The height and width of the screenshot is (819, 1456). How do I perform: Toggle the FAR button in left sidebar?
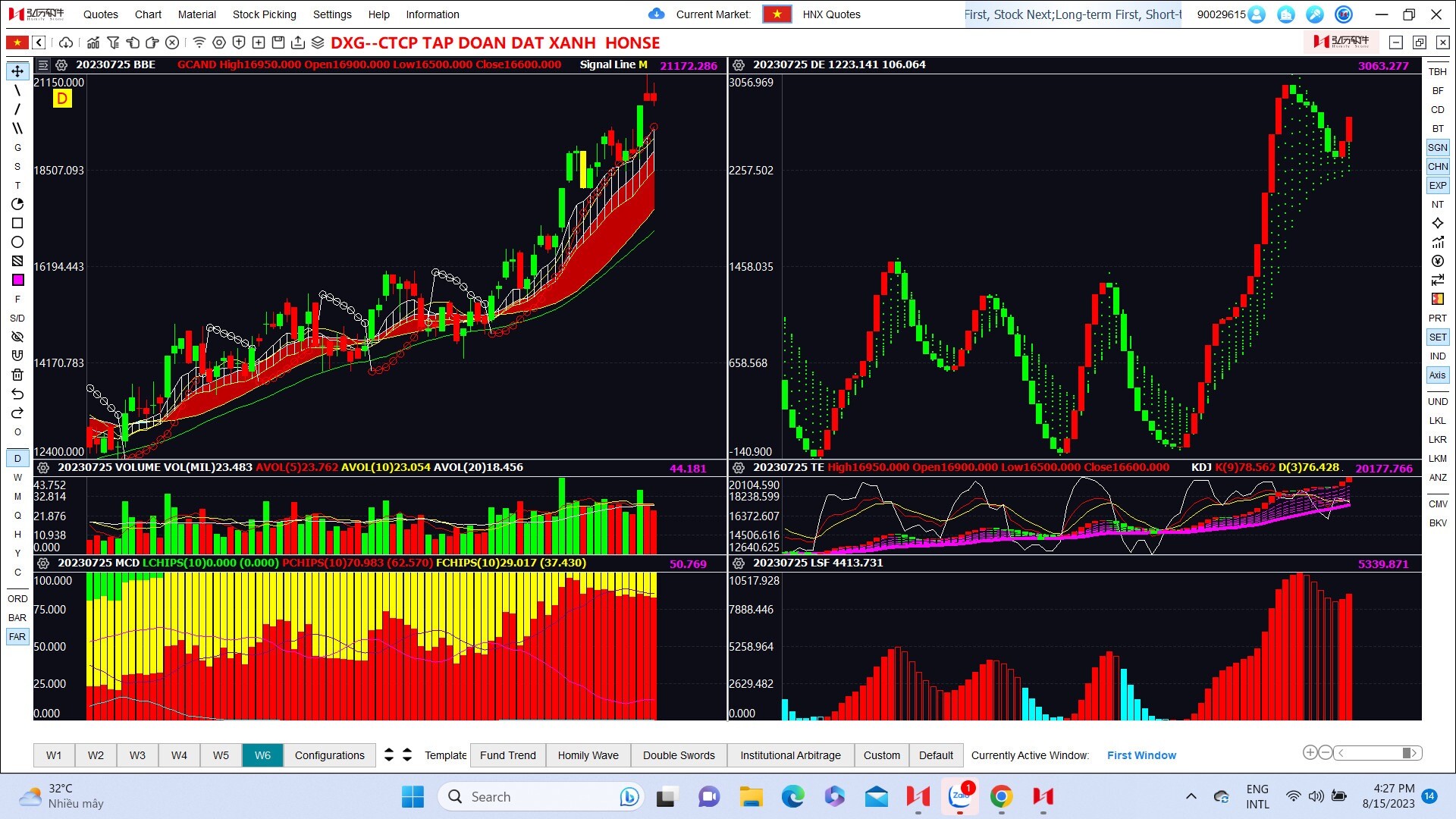pyautogui.click(x=17, y=637)
